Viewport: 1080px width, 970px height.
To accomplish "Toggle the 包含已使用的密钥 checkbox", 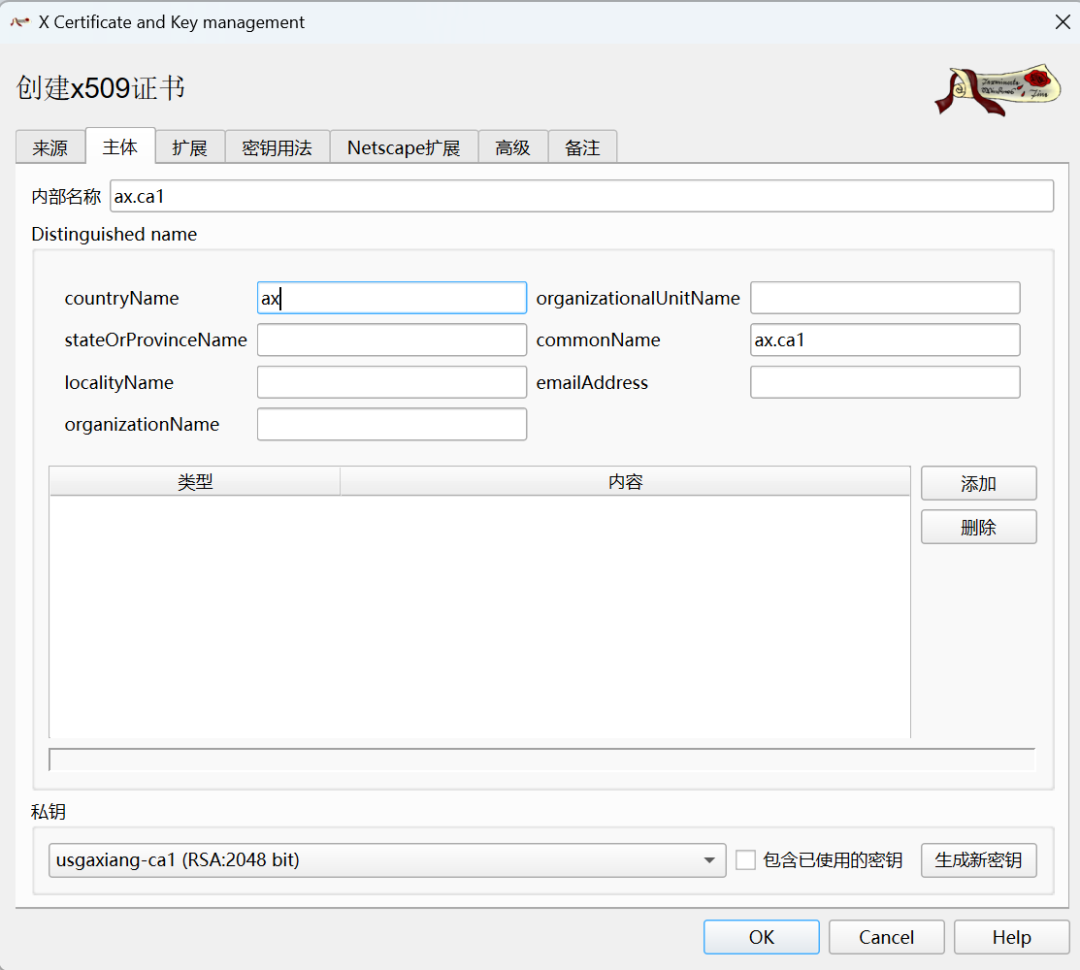I will (x=745, y=860).
